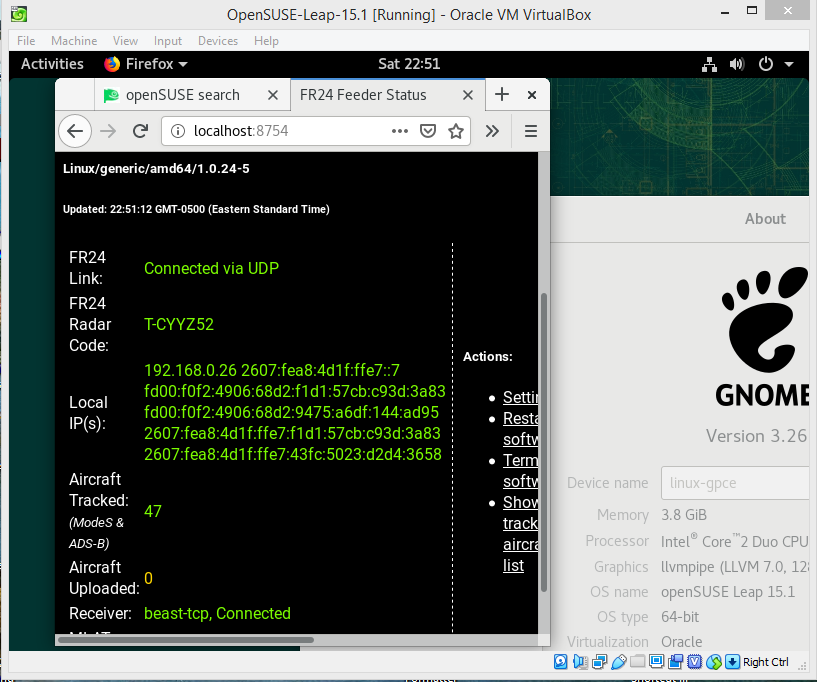The width and height of the screenshot is (817, 682).
Task: Open the VirtualBox Devices menu
Action: [x=218, y=41]
